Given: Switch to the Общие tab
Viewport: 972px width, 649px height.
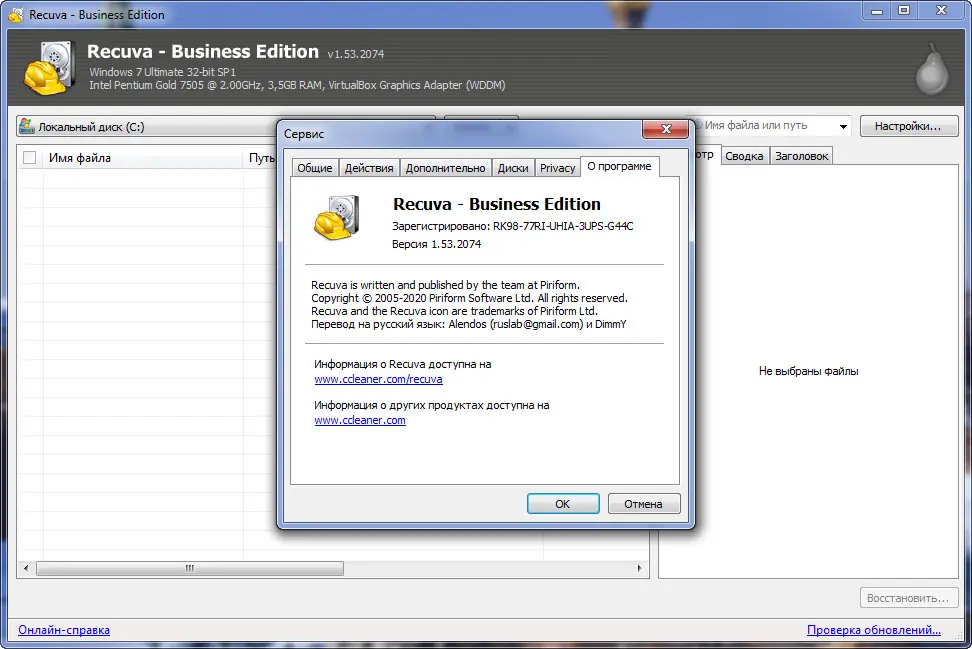Looking at the screenshot, I should 314,168.
